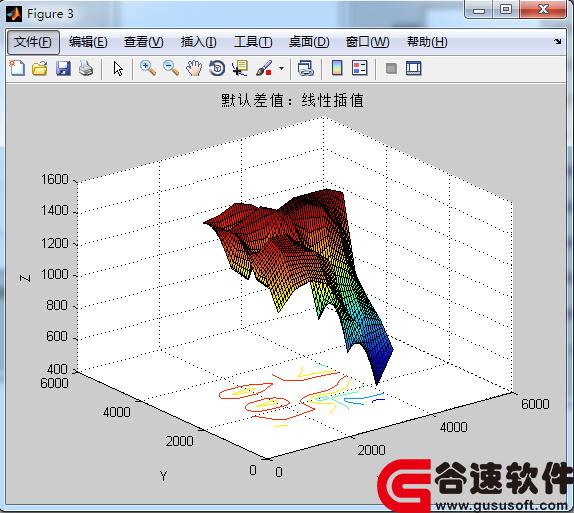The image size is (574, 513).
Task: Print the figure using the printer icon
Action: click(86, 68)
